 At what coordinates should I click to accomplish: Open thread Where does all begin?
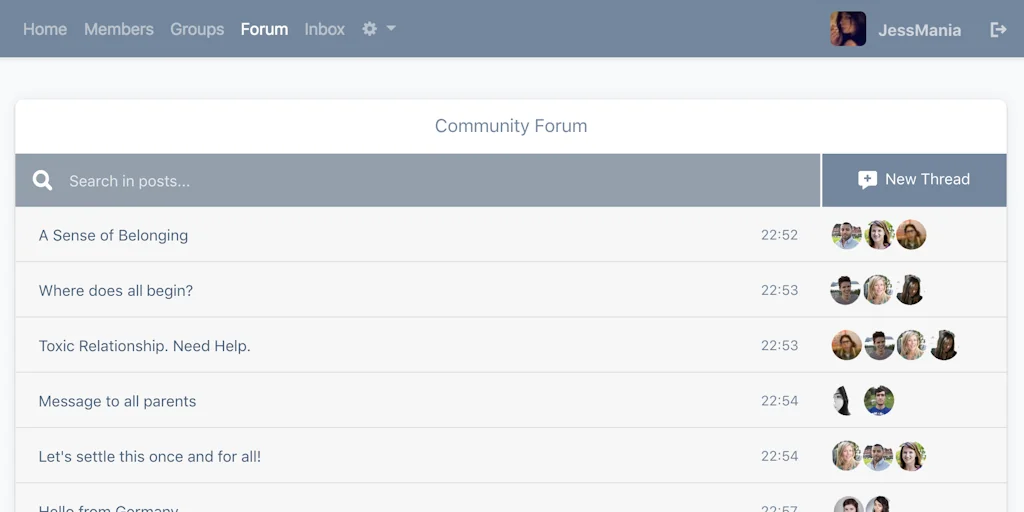click(116, 291)
